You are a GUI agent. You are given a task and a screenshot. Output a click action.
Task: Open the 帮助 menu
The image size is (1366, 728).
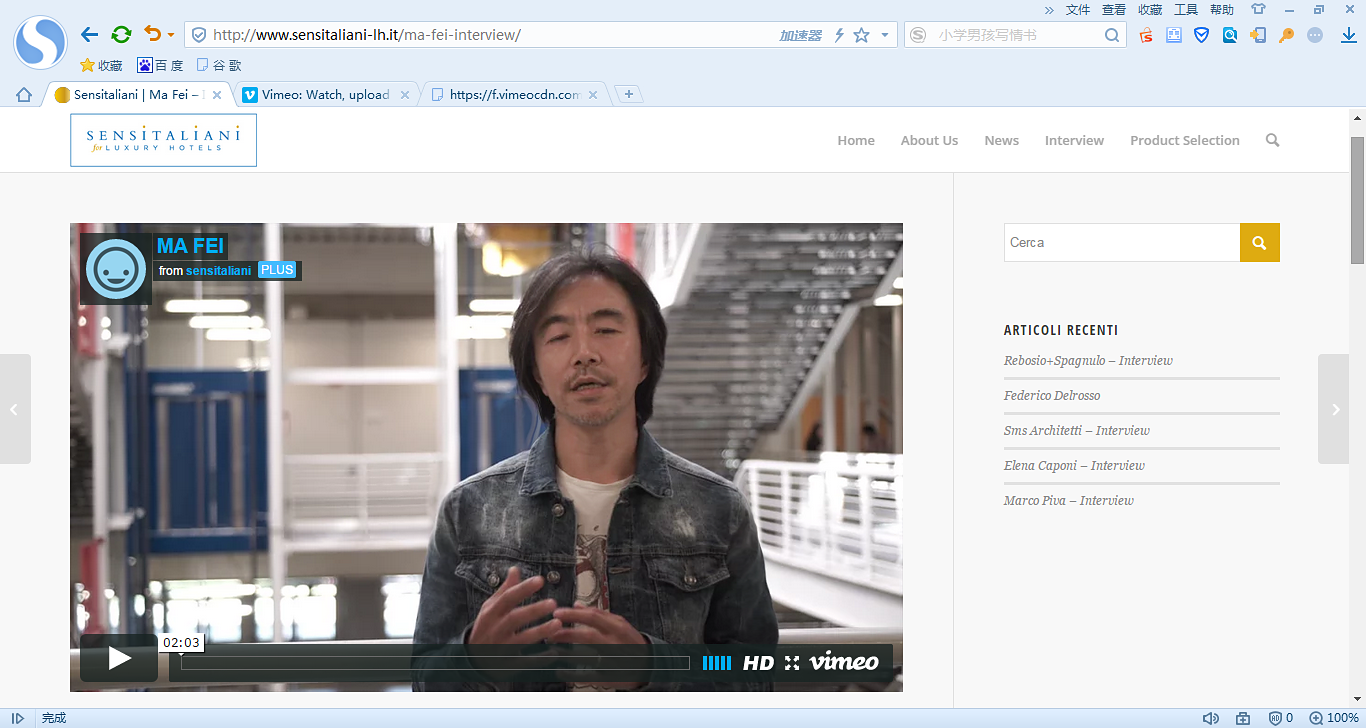coord(1222,10)
